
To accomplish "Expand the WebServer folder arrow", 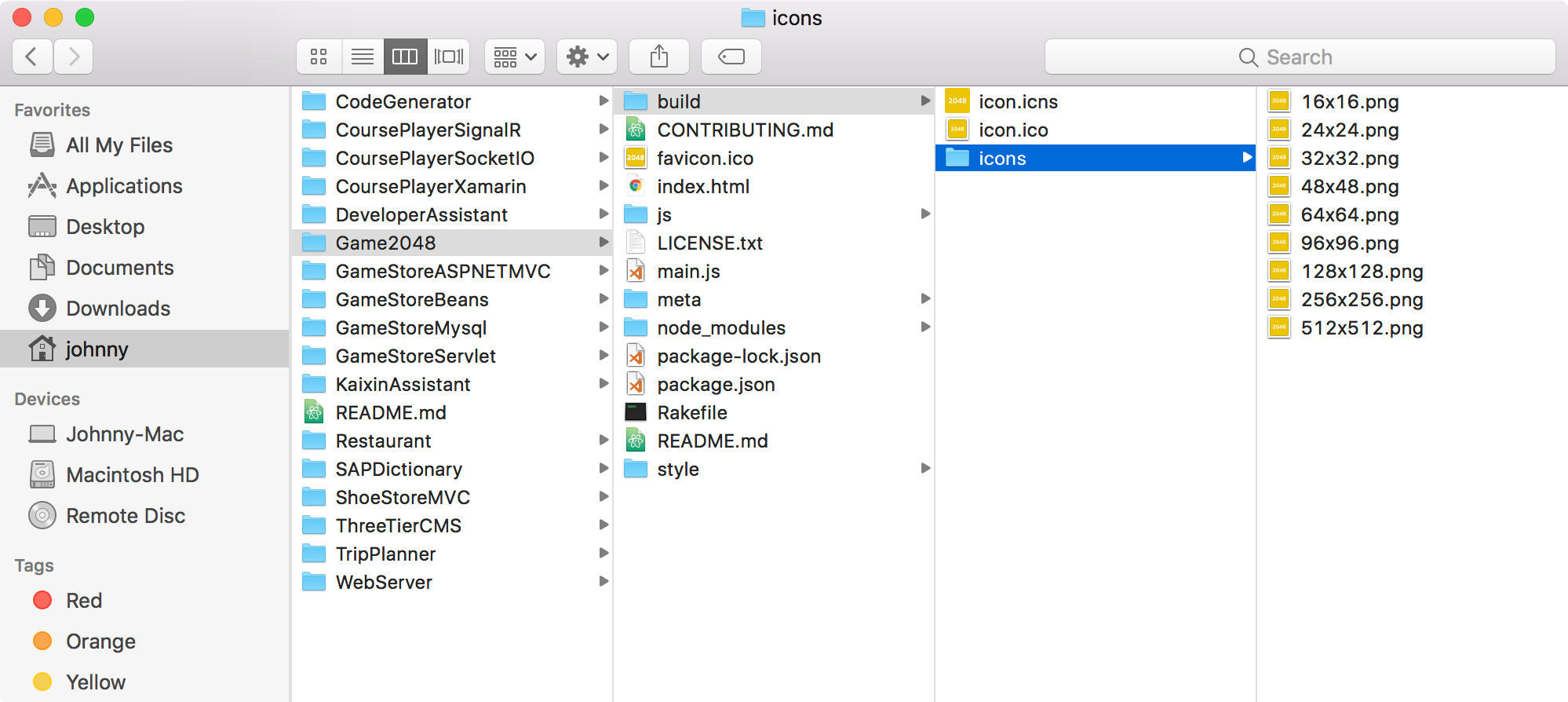I will coord(603,581).
